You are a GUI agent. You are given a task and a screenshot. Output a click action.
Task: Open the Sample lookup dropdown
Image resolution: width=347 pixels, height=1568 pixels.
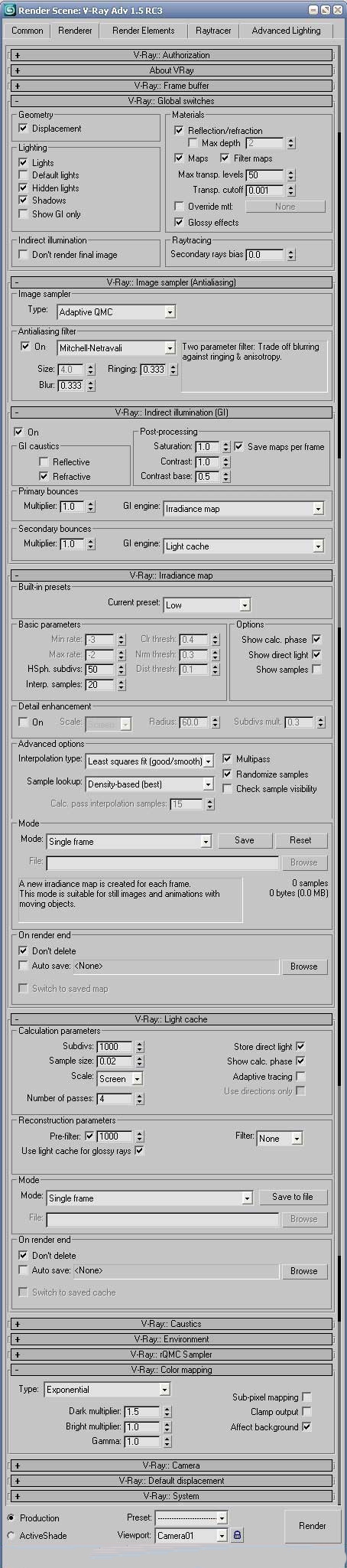tap(150, 784)
